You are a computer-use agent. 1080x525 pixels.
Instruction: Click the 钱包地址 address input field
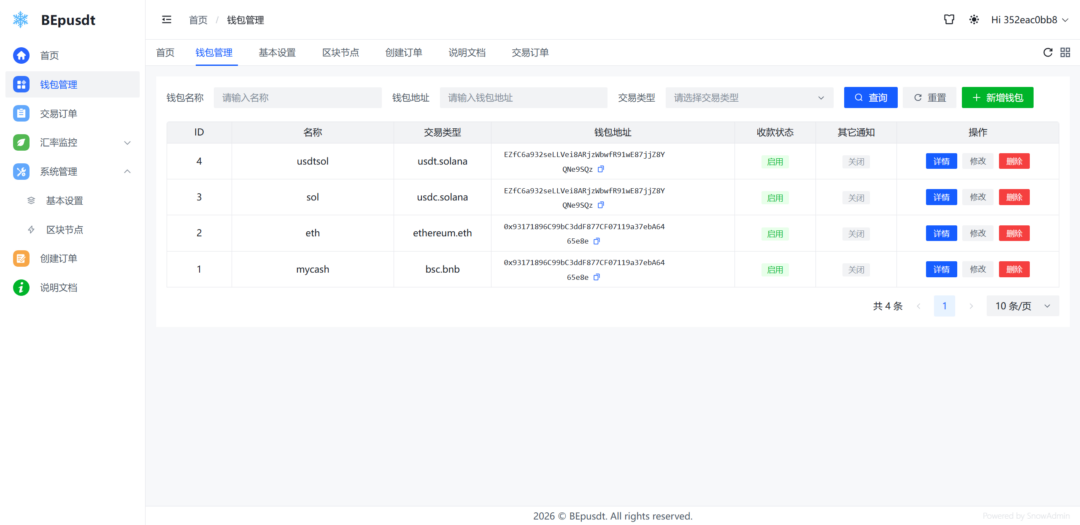click(523, 98)
